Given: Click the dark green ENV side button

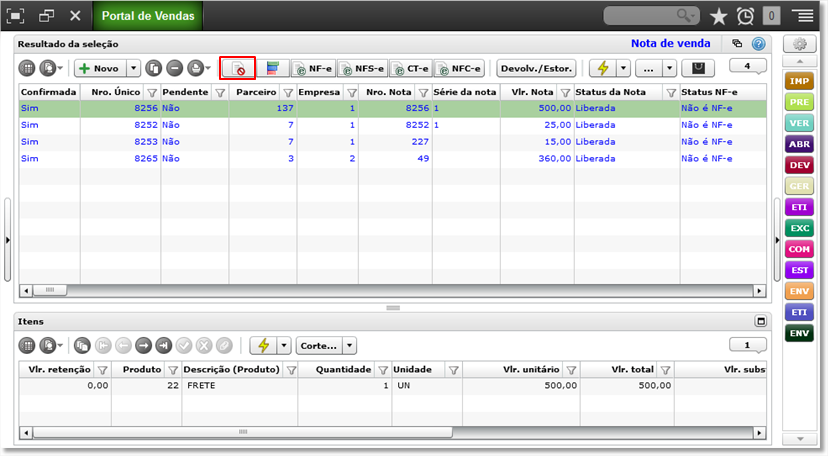Looking at the screenshot, I should point(799,333).
